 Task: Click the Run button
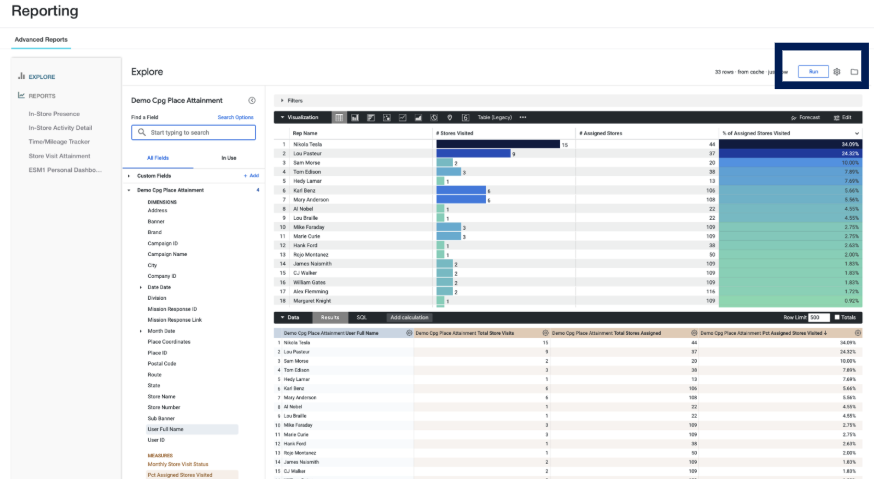click(x=813, y=72)
